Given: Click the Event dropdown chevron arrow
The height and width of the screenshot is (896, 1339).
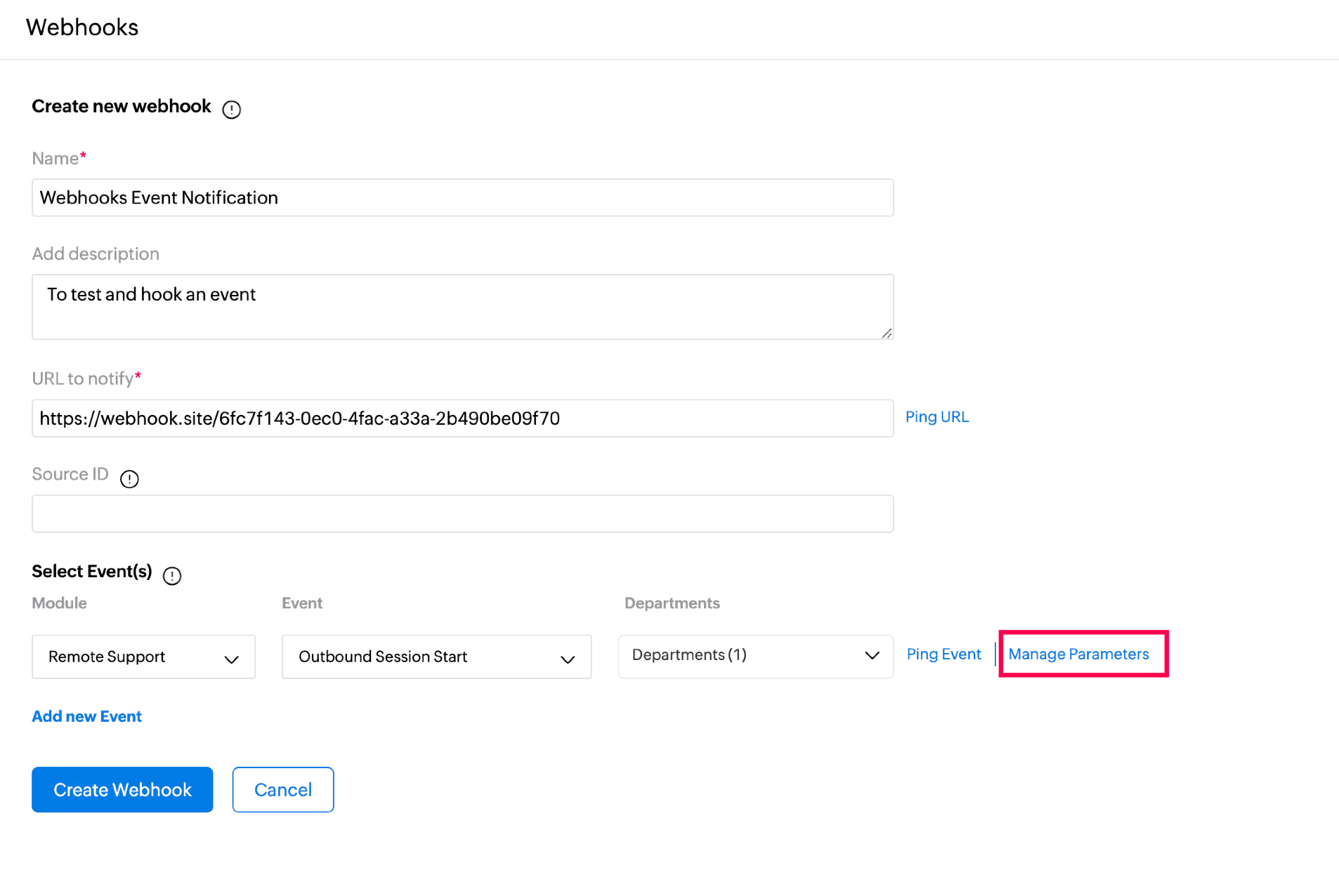Looking at the screenshot, I should click(x=568, y=659).
